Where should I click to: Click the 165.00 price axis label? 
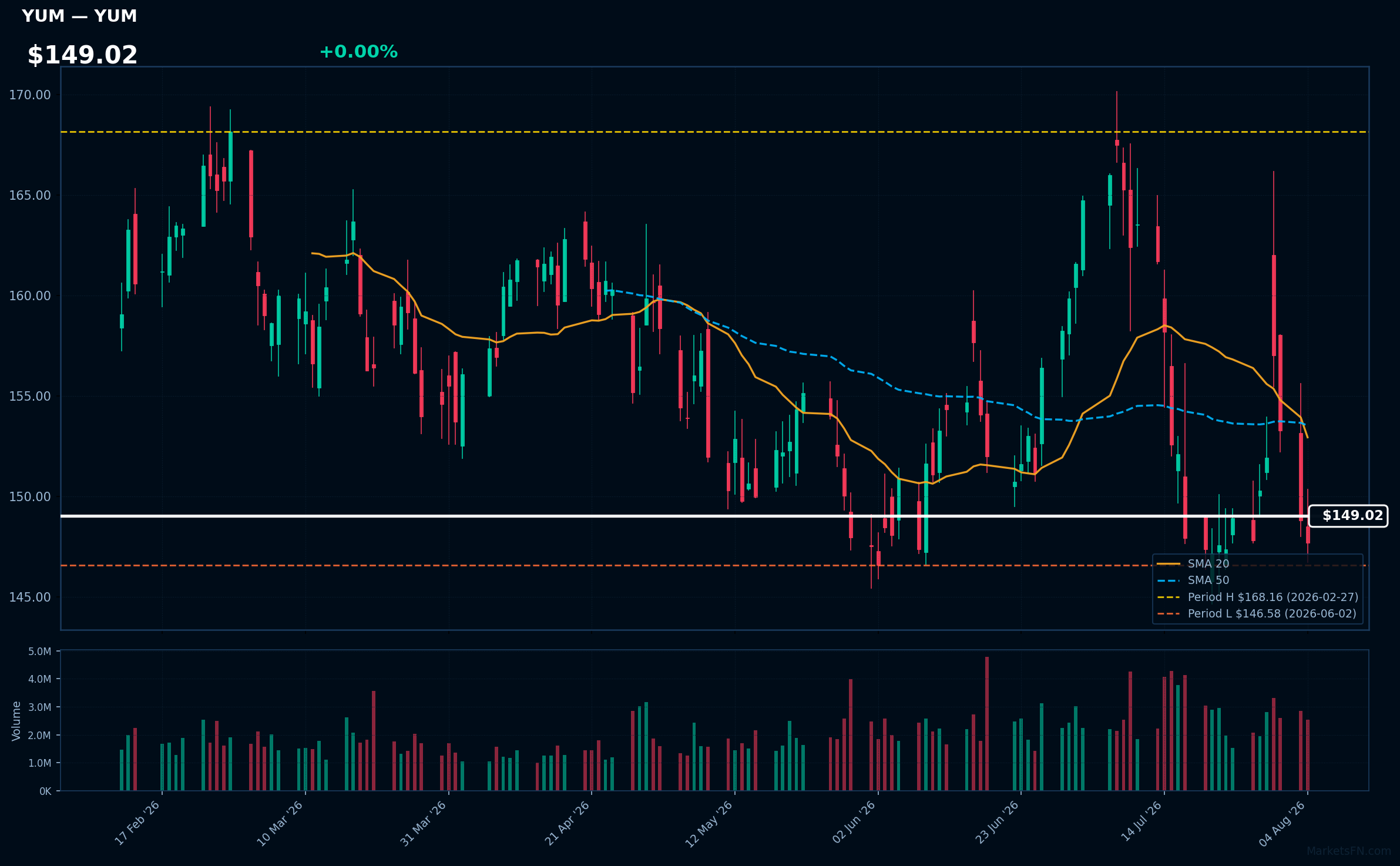coord(30,196)
